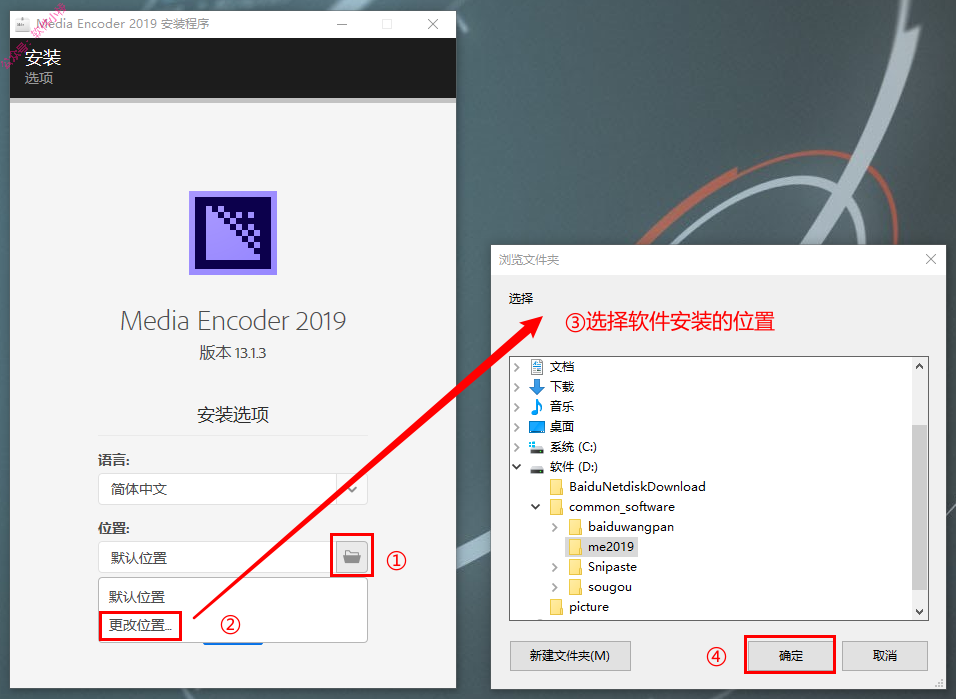Image resolution: width=956 pixels, height=699 pixels.
Task: Click the Media Encoder 2019 app logo
Action: point(233,233)
